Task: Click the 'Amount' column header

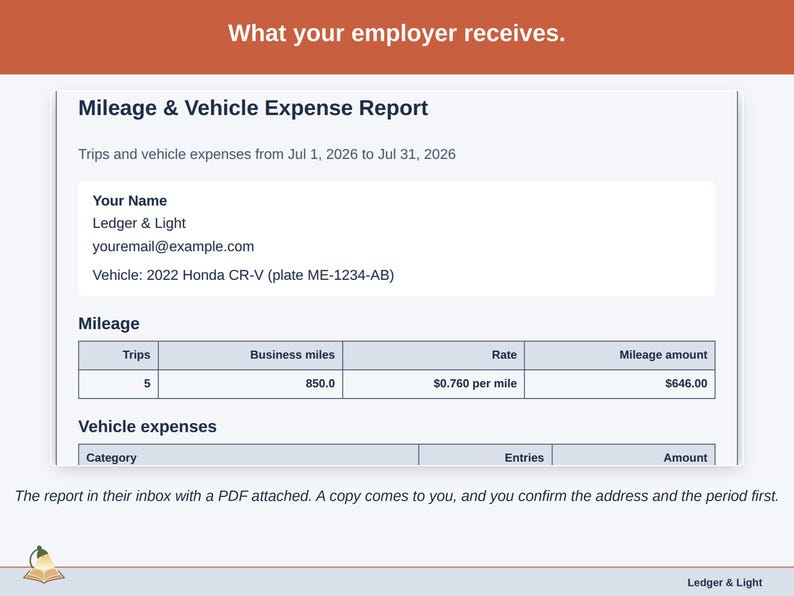Action: (x=634, y=455)
